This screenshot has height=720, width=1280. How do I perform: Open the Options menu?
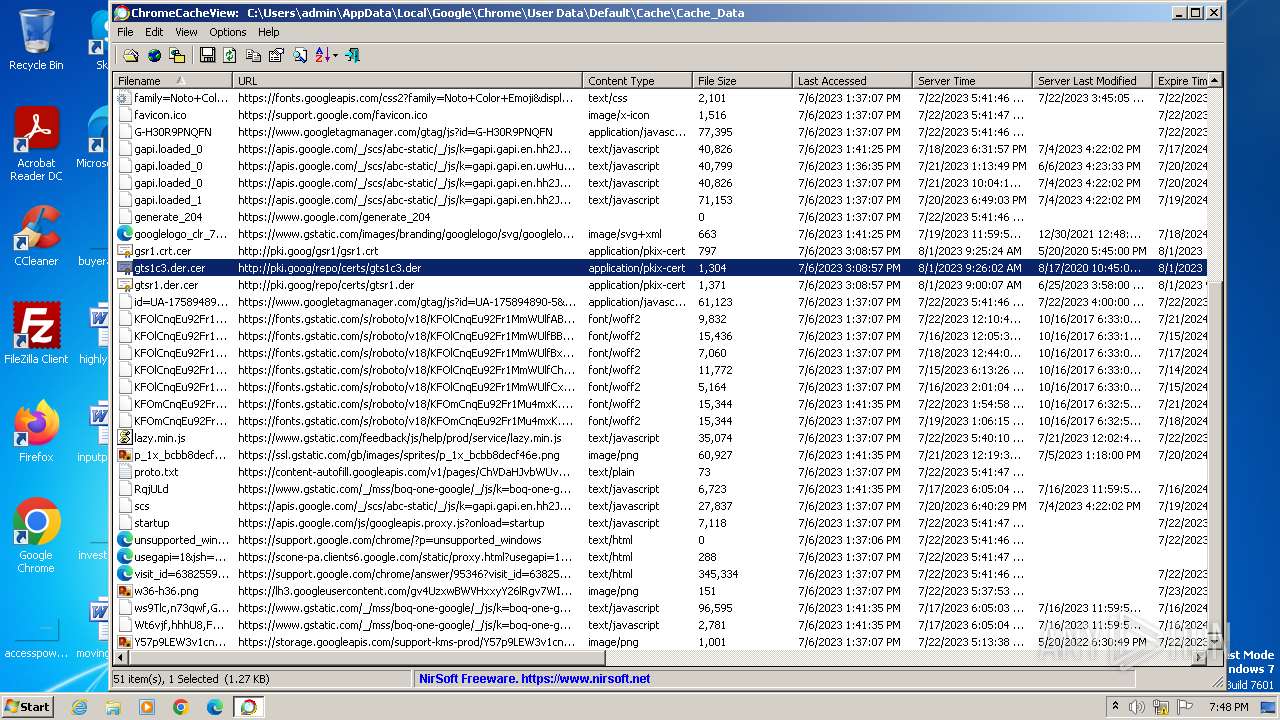coord(228,32)
